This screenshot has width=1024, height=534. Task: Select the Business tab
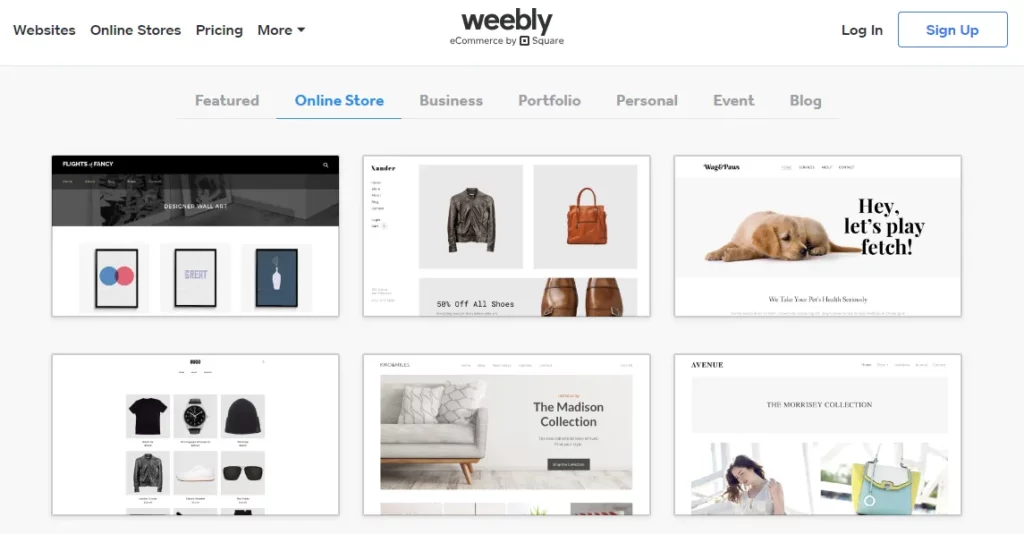tap(451, 101)
